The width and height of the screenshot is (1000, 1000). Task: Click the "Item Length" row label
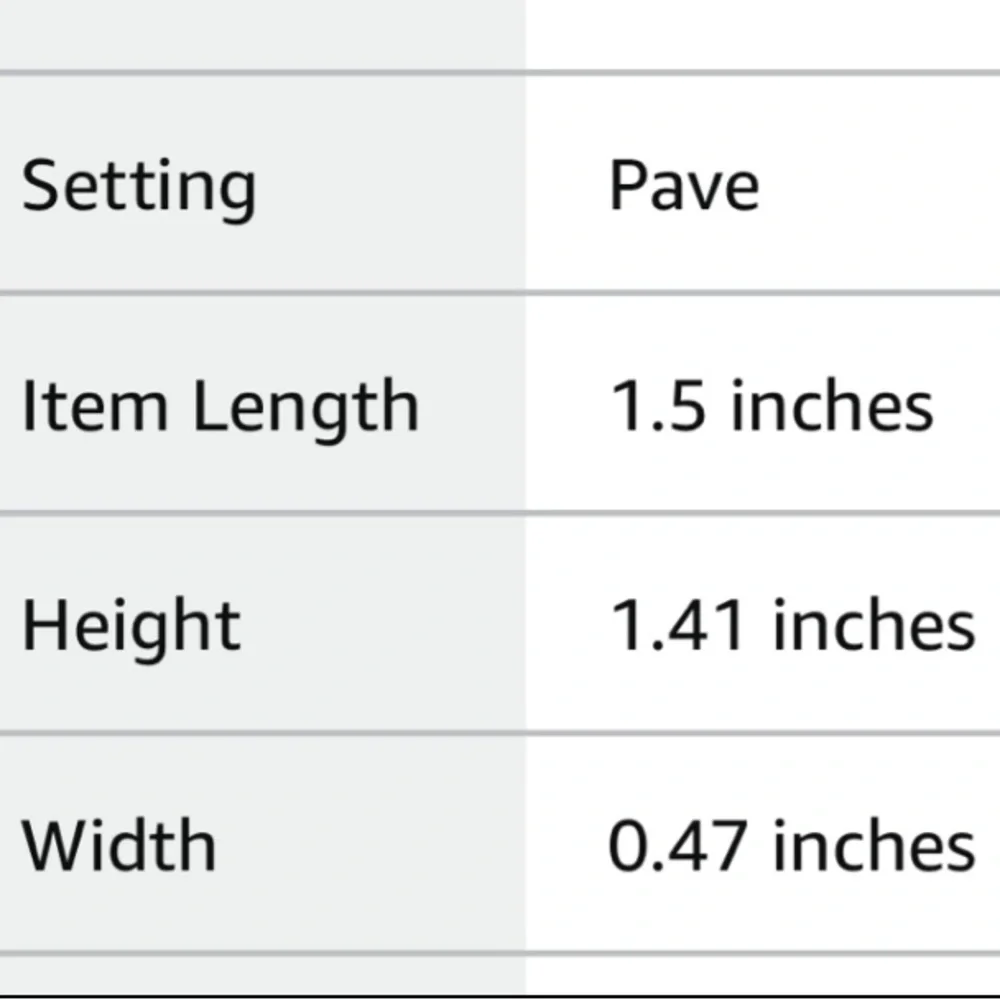pos(220,407)
